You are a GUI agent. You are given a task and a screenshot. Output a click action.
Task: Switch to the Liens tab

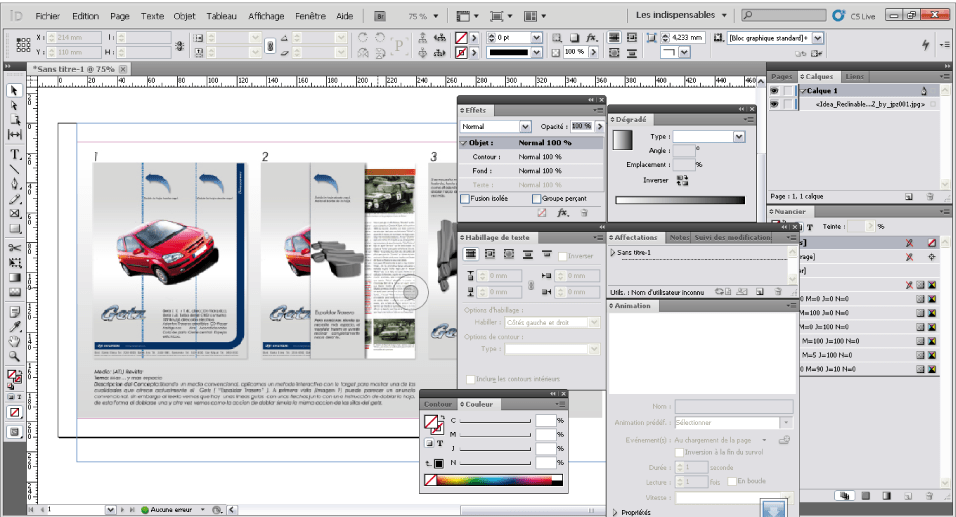(x=854, y=77)
